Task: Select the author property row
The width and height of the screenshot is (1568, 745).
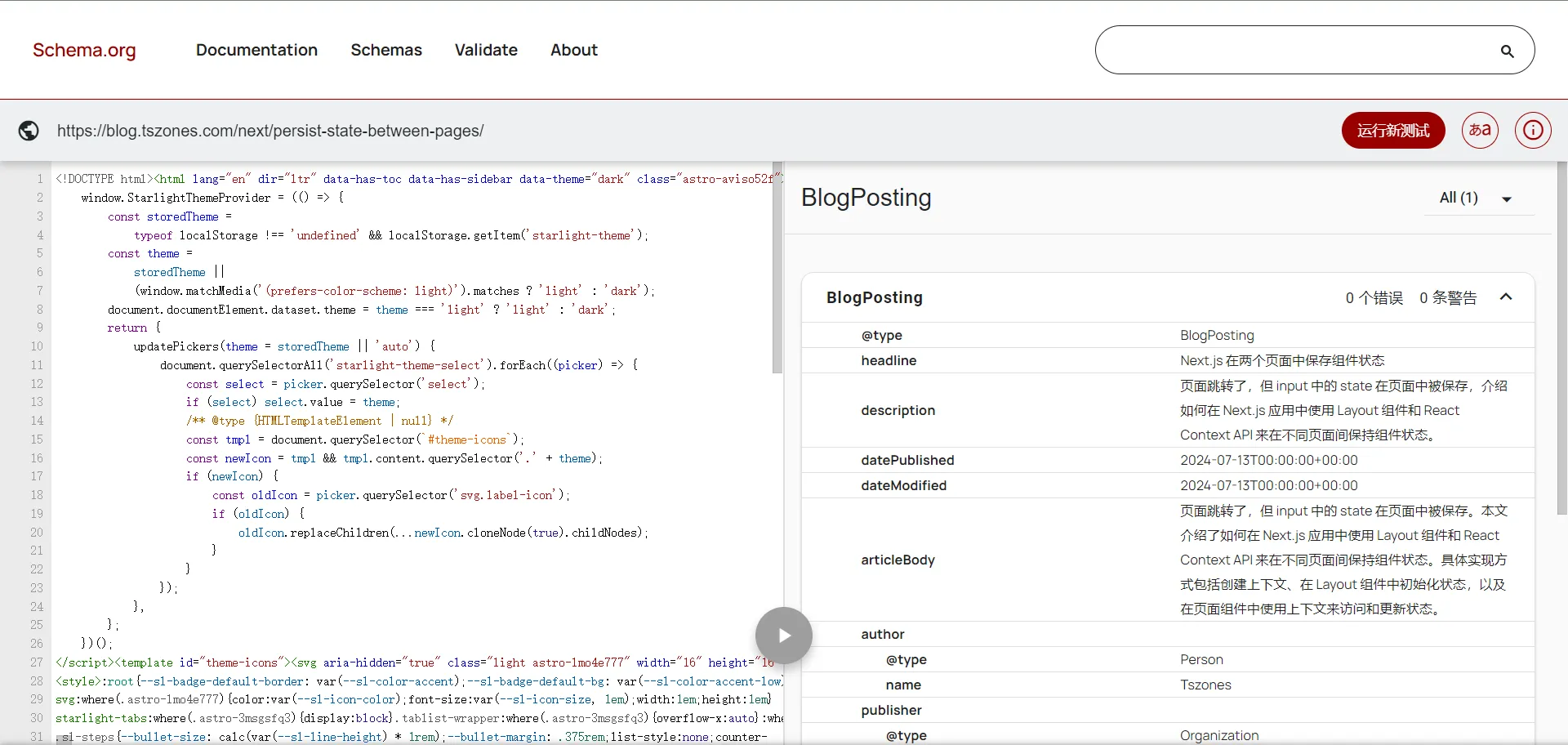Action: (x=1168, y=634)
